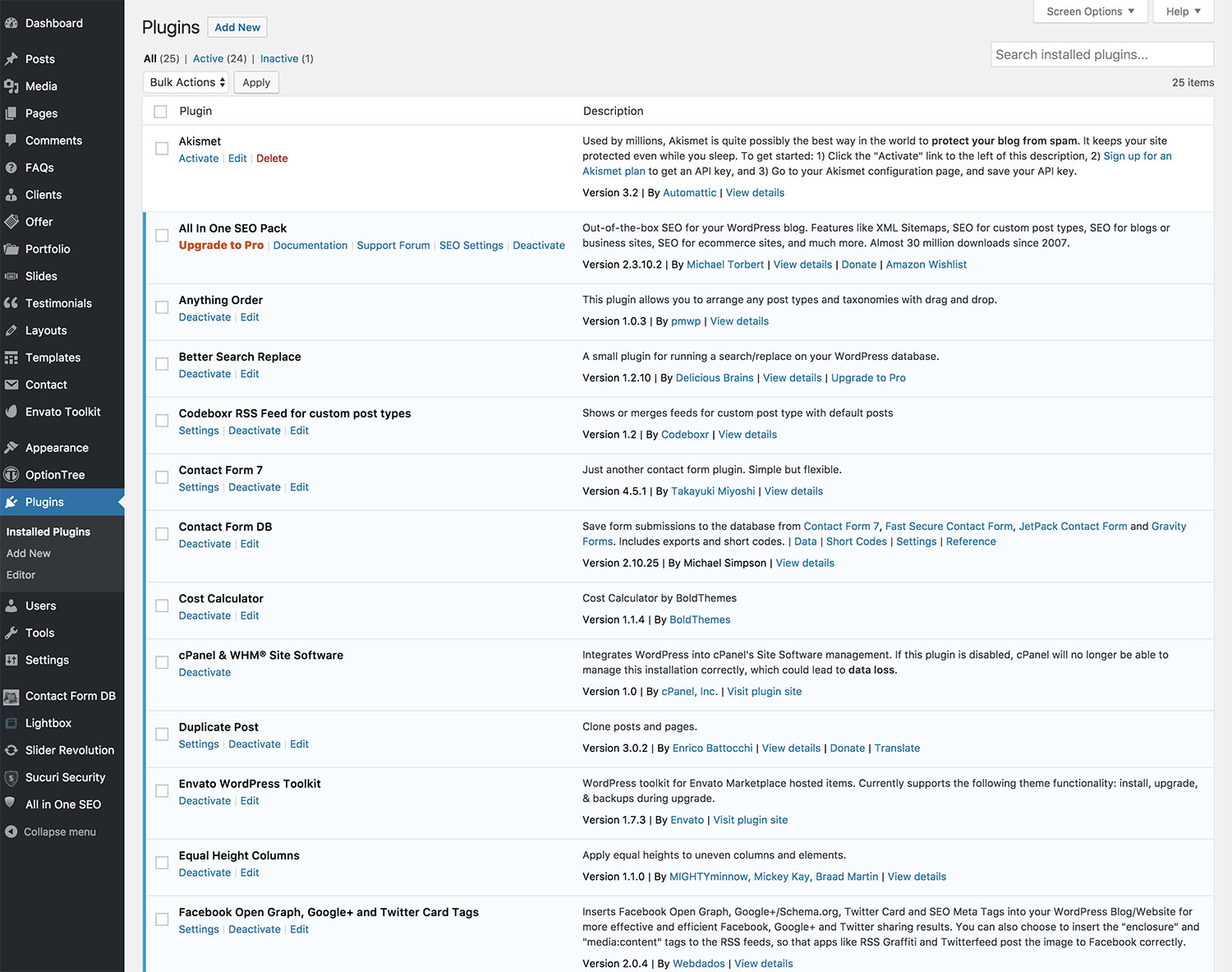The height and width of the screenshot is (972, 1232).
Task: Edit the Envato WordPress Toolkit plugin
Action: 250,801
